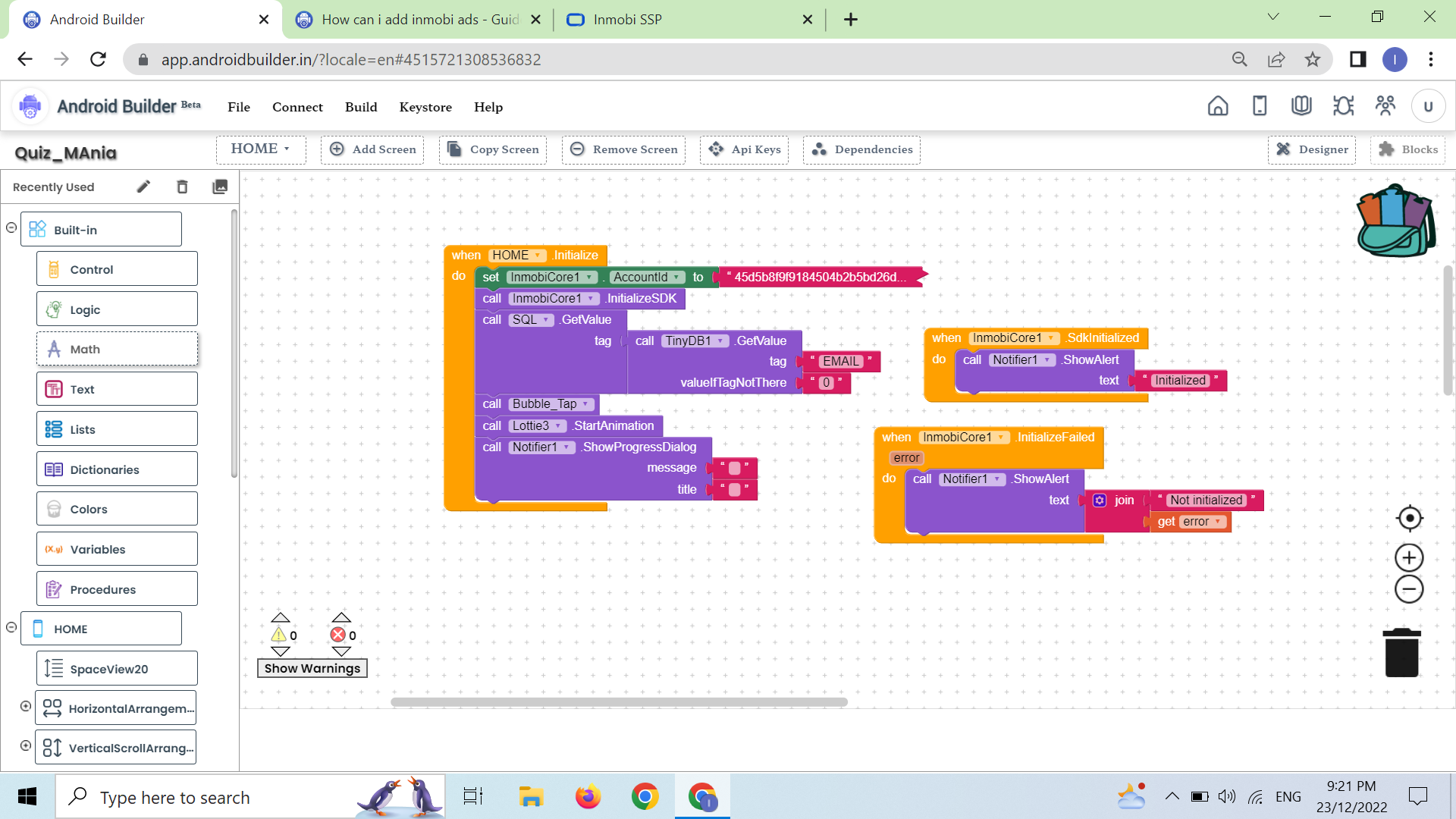Click the Remove Screen button
Viewport: 1456px width, 819px height.
pos(623,149)
